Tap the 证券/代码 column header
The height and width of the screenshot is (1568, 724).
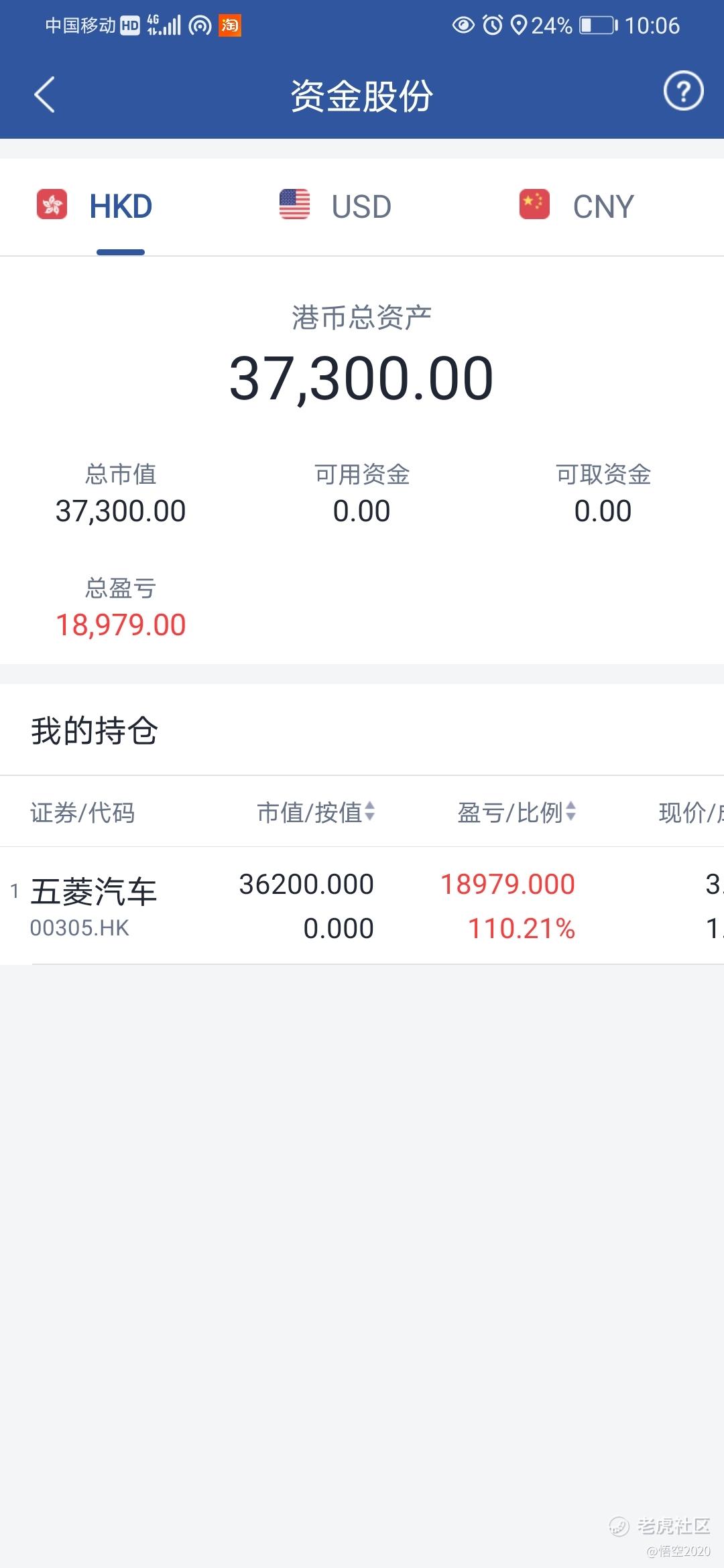(x=82, y=812)
